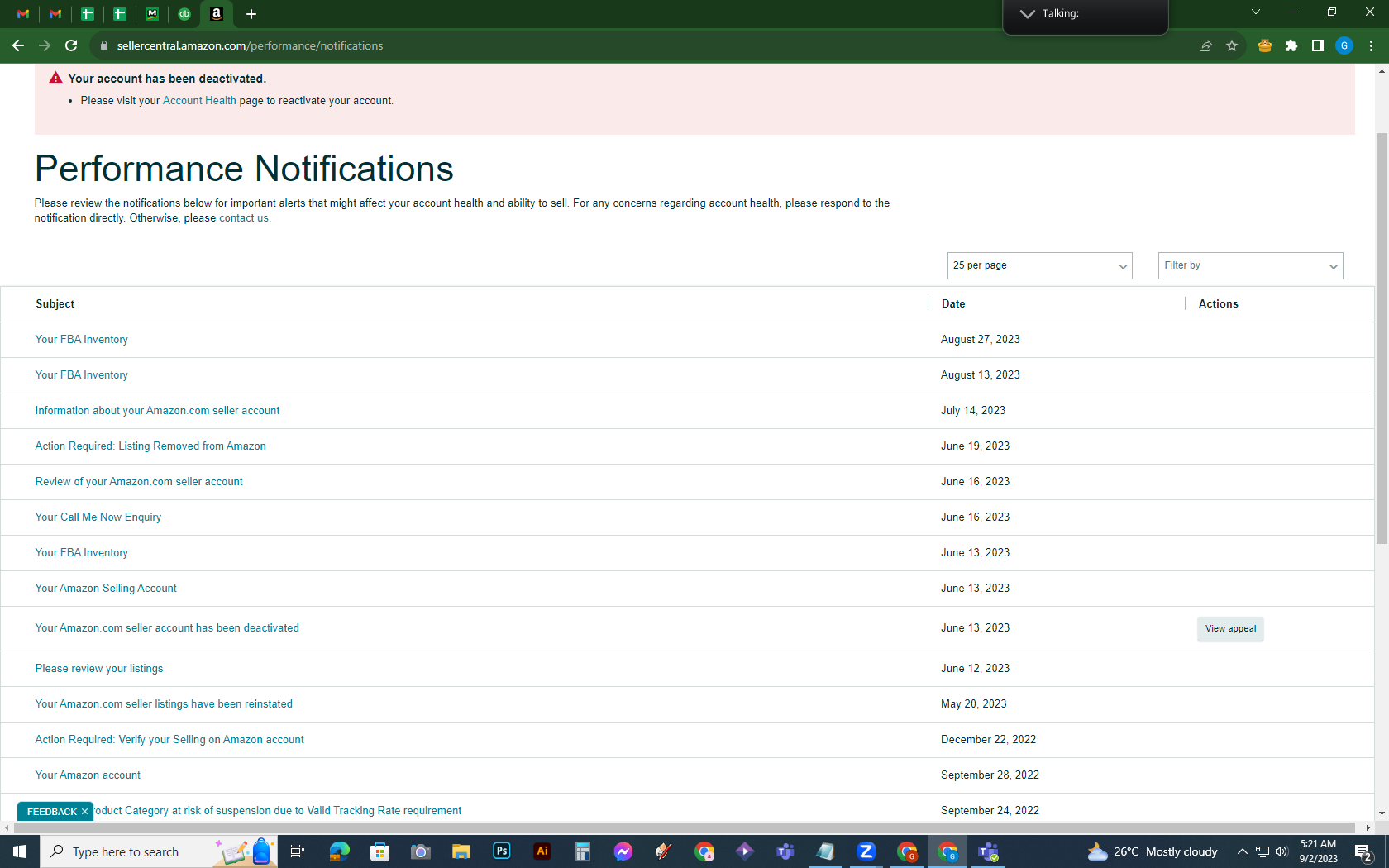Click the View appeal button
Screen dimensions: 1389x868
click(x=1230, y=629)
